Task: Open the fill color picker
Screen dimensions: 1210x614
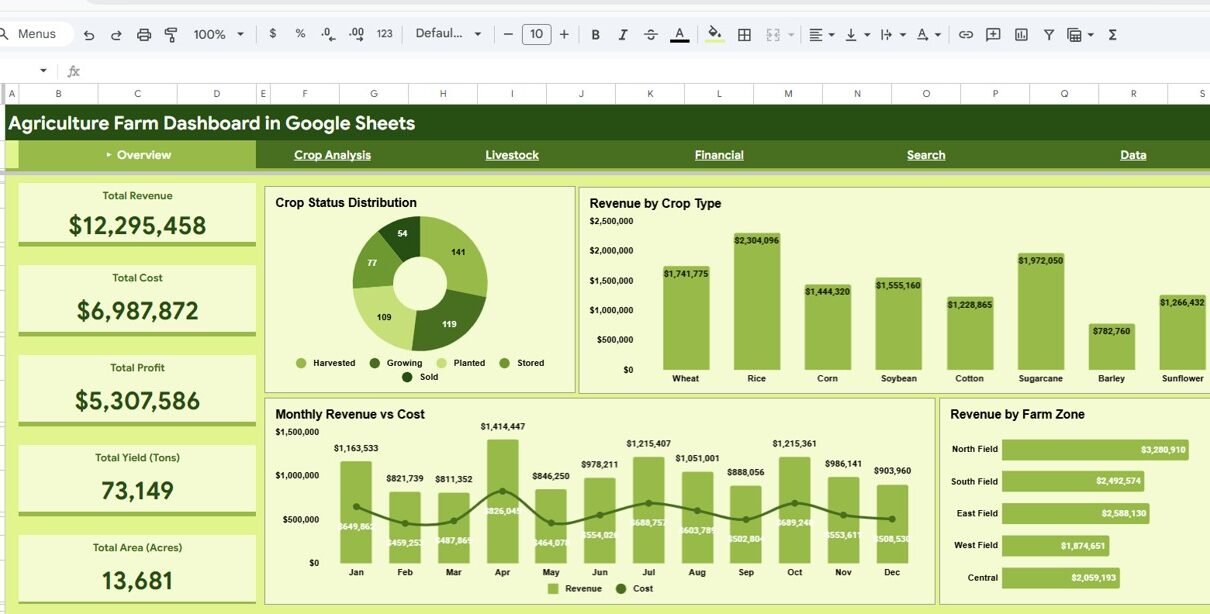Action: pyautogui.click(x=714, y=35)
